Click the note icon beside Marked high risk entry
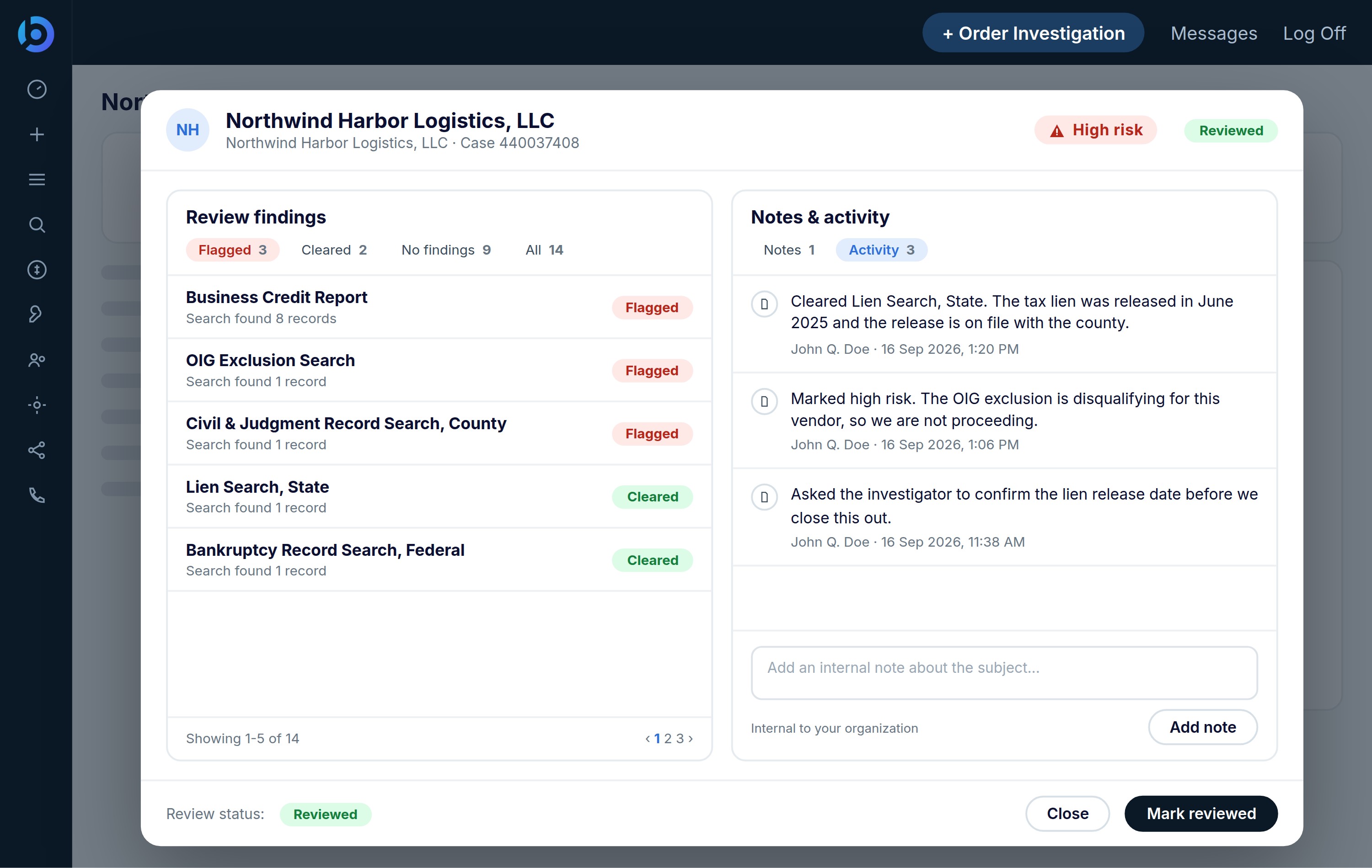 [764, 401]
